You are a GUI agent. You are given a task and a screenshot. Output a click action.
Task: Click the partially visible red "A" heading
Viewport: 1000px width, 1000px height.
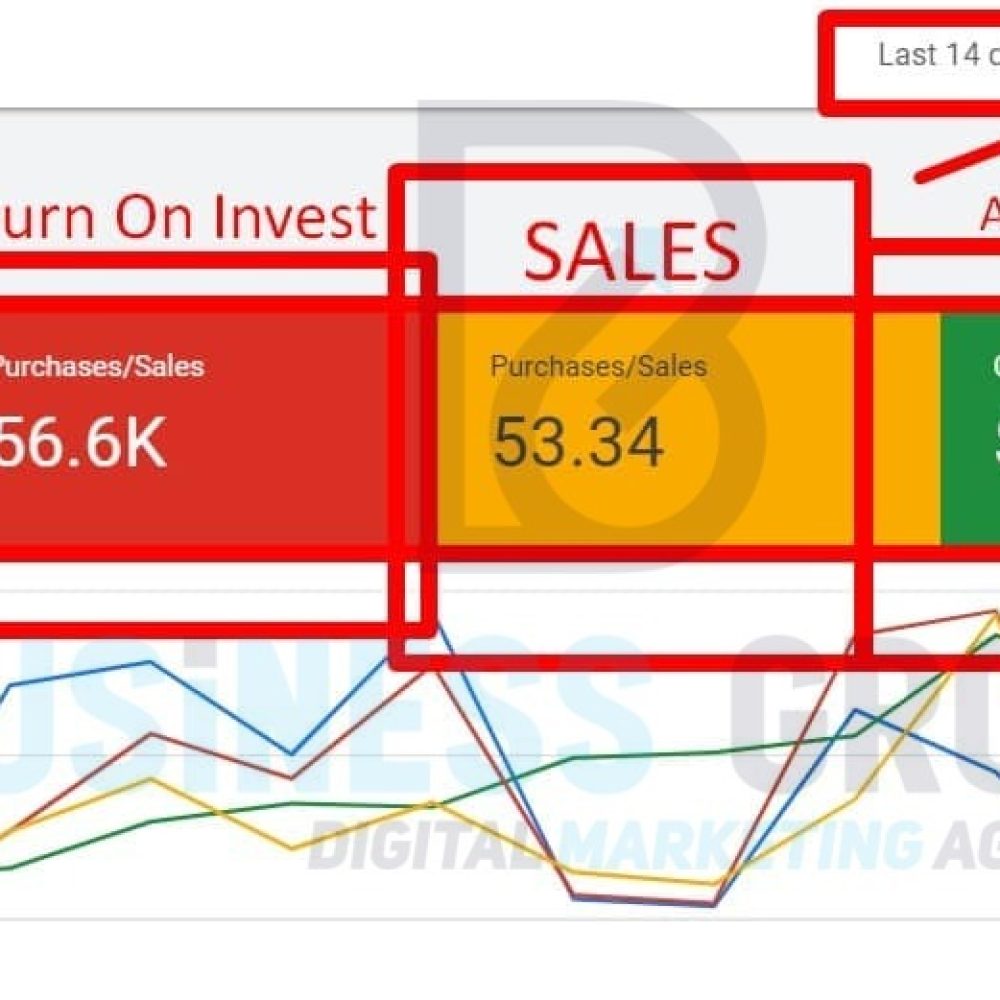(990, 216)
